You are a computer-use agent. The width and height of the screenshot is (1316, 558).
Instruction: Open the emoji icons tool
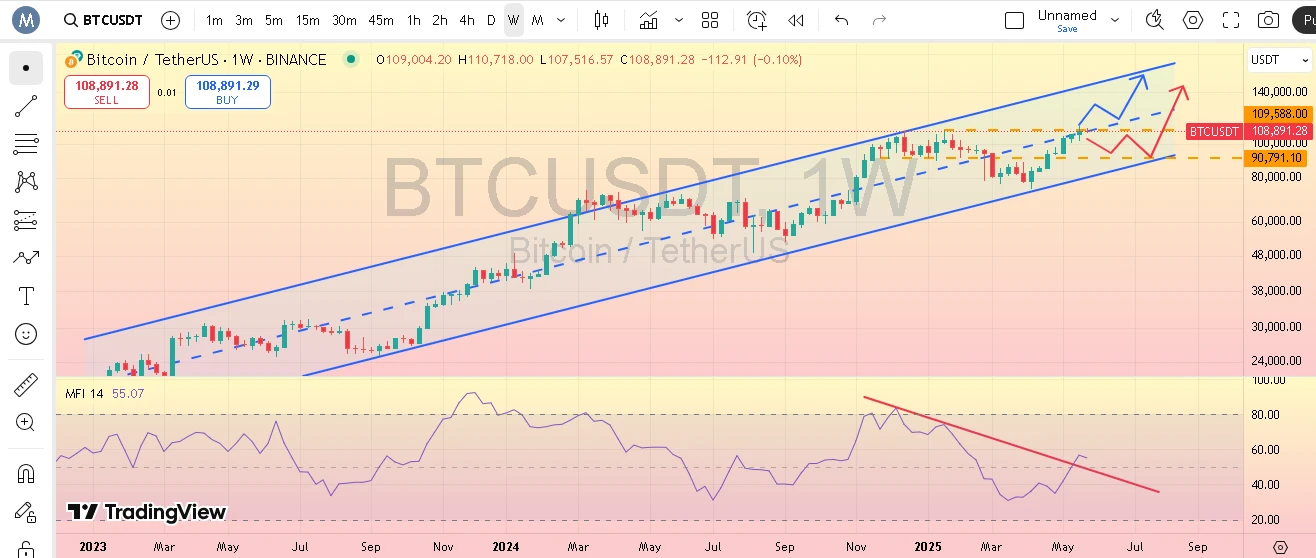pos(26,334)
